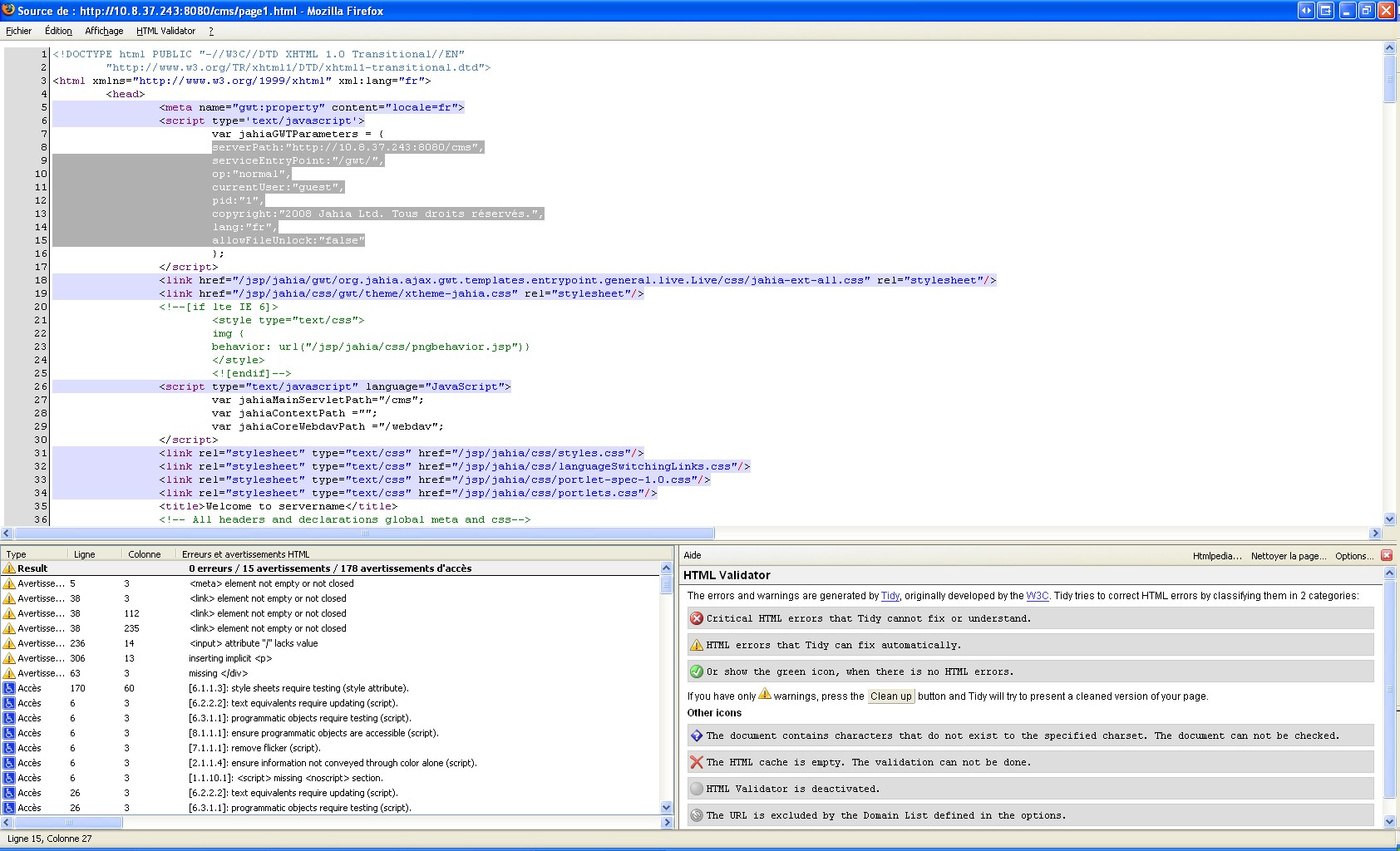Click the Aide panel label
The height and width of the screenshot is (851, 1400).
pos(692,555)
